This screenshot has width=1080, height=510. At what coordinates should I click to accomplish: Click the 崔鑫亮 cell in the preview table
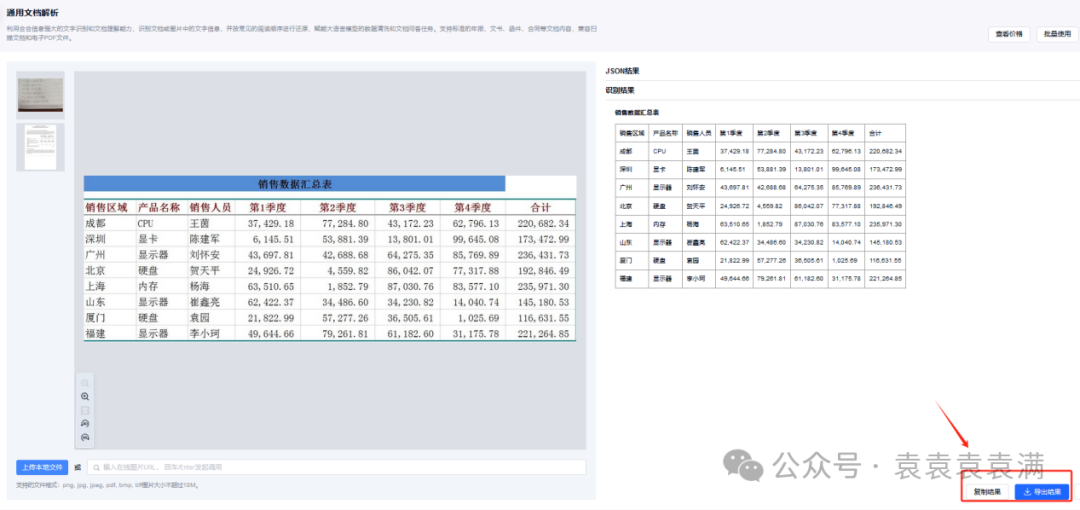click(205, 302)
